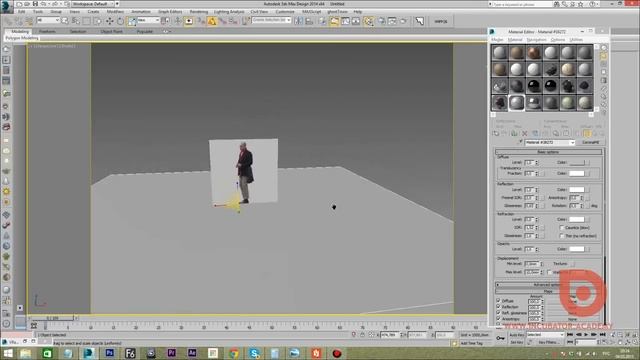Switch to the Freeform ribbon tab

pos(47,31)
